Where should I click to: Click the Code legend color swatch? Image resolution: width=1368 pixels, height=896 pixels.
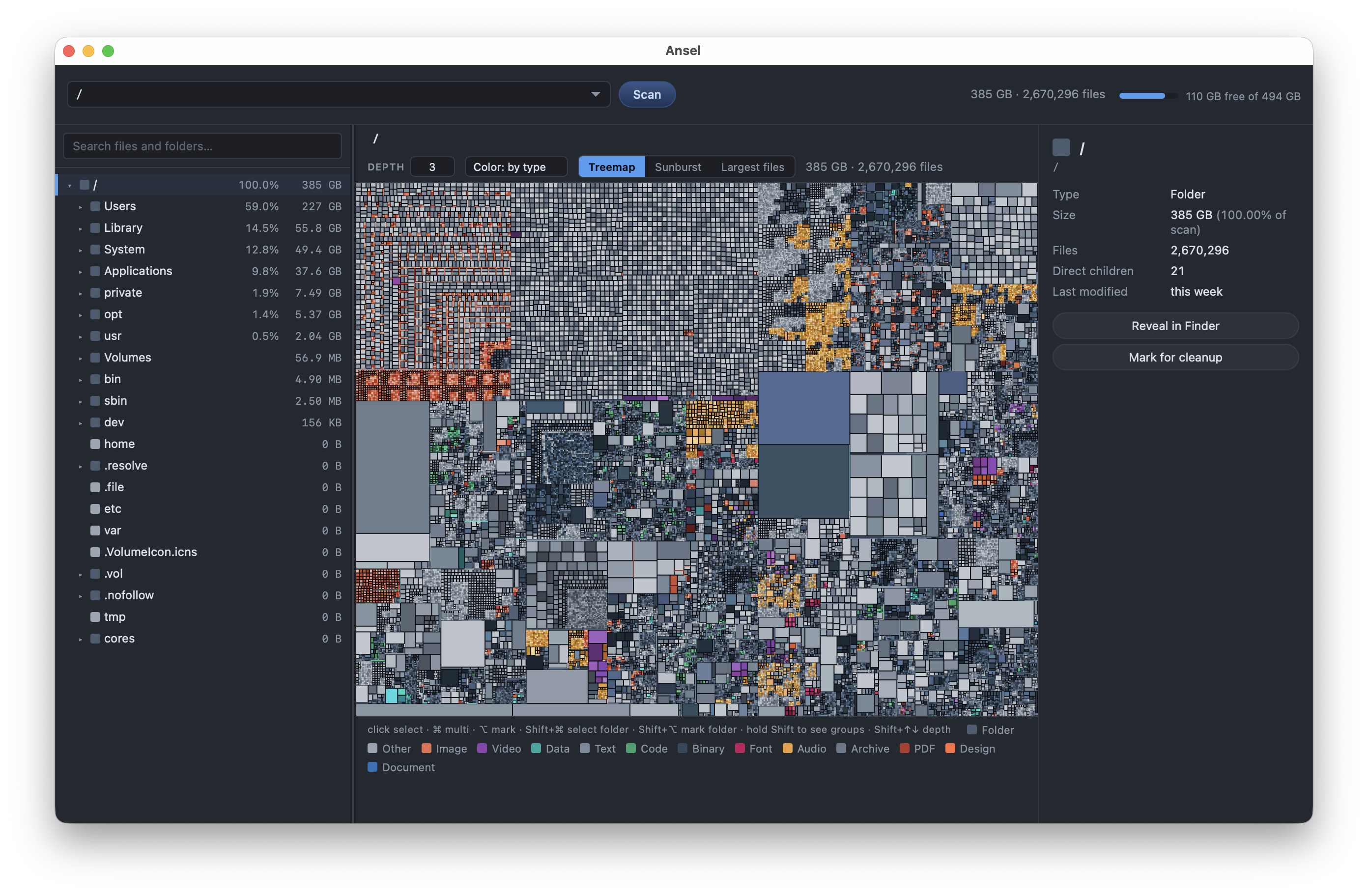(630, 748)
